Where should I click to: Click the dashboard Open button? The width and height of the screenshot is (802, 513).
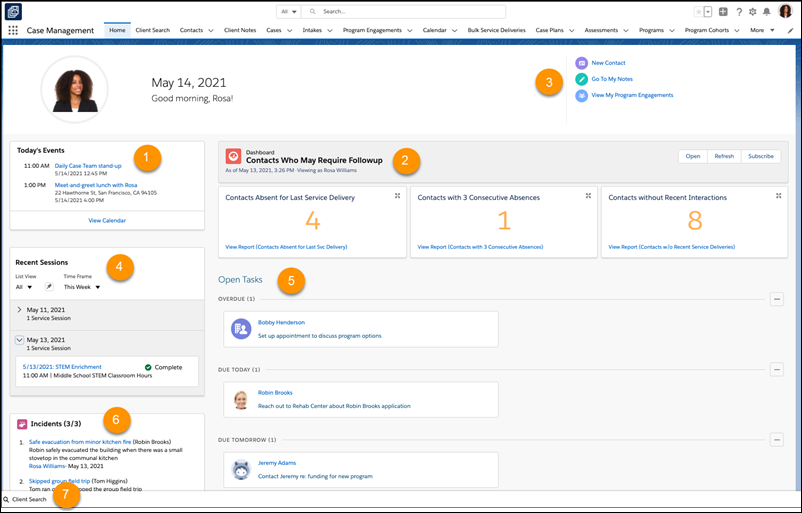(x=693, y=156)
